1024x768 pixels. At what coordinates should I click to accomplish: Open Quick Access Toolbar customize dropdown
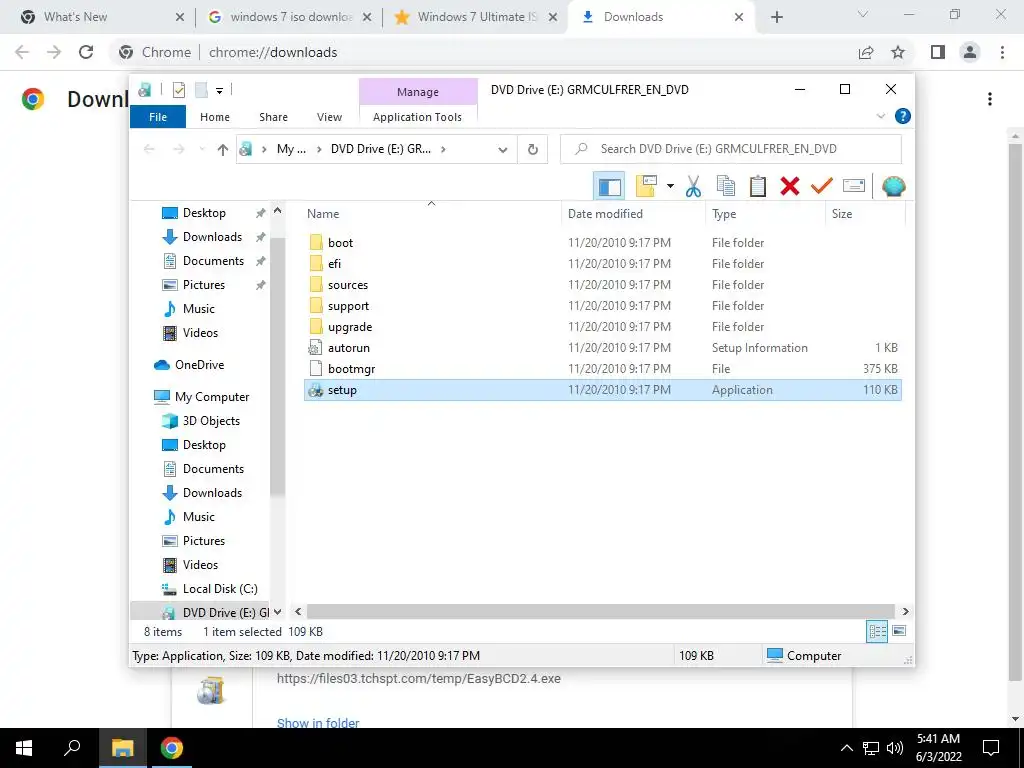[x=219, y=90]
